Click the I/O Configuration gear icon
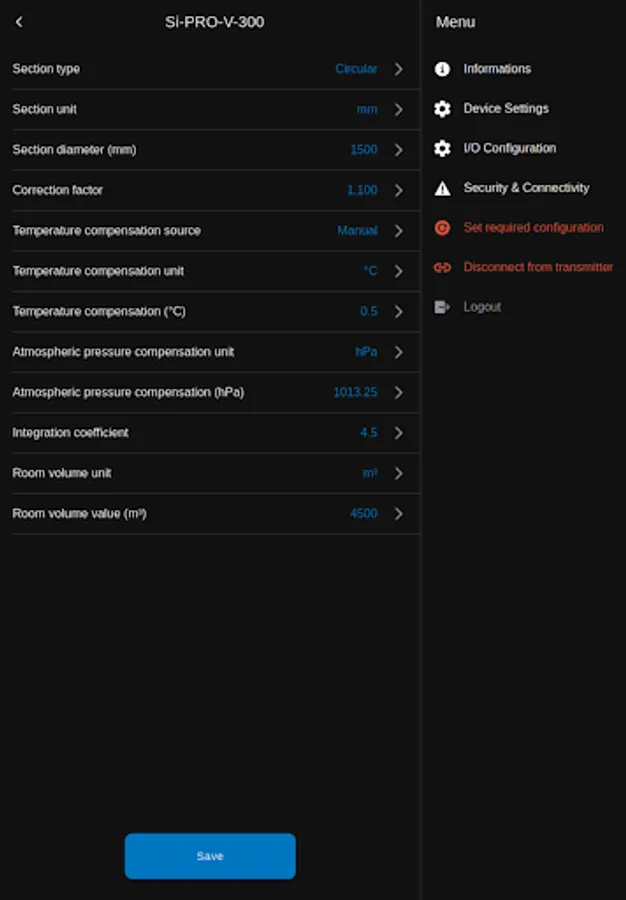Screen dimensions: 626x900 click(x=442, y=148)
